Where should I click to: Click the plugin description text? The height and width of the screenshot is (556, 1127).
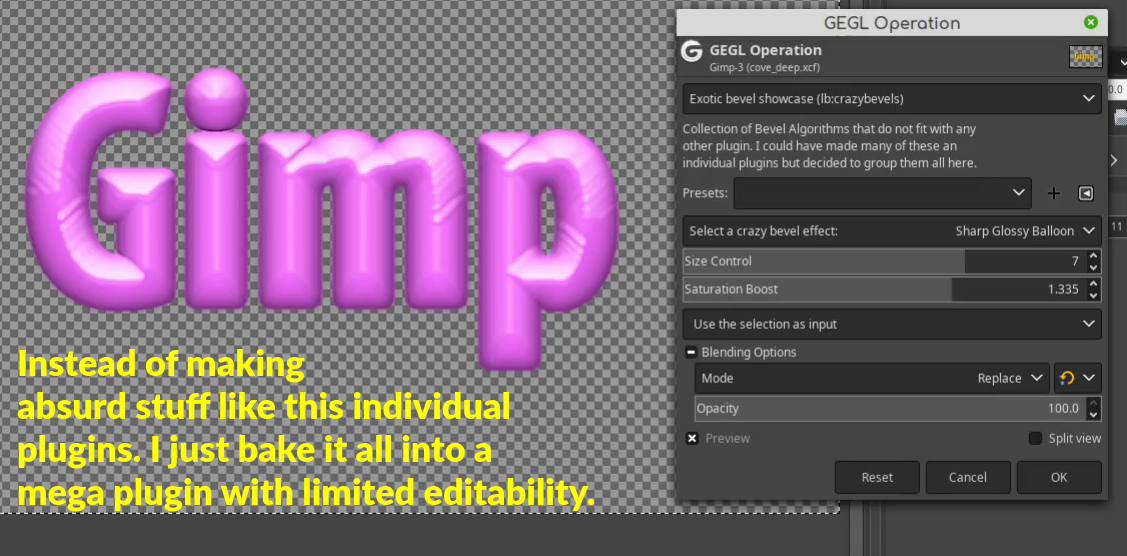tap(829, 146)
